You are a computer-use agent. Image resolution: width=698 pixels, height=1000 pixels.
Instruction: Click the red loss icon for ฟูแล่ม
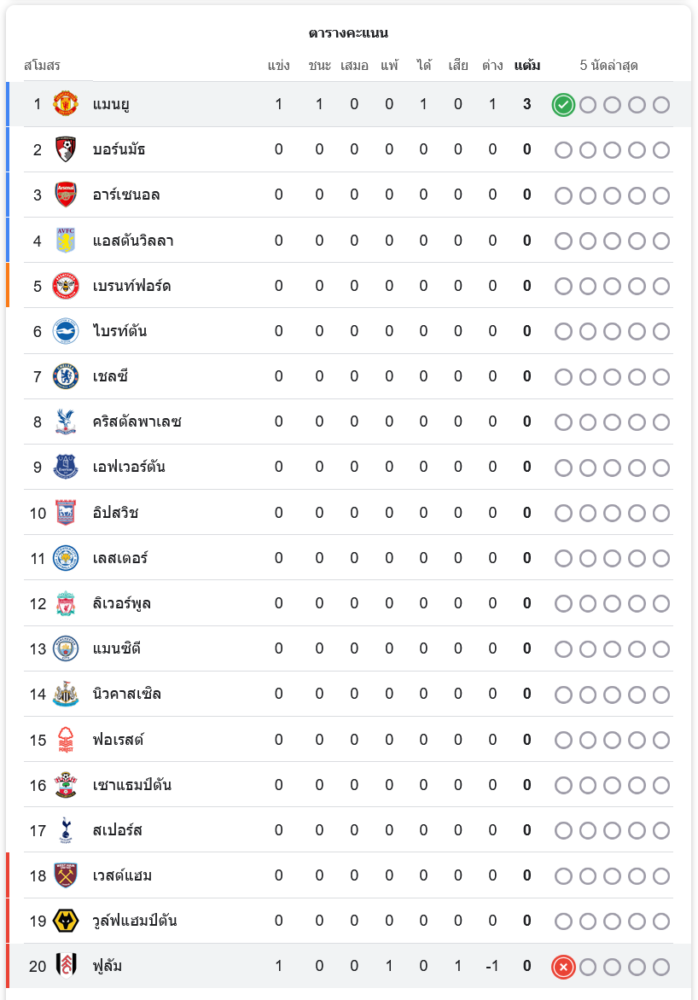(563, 967)
